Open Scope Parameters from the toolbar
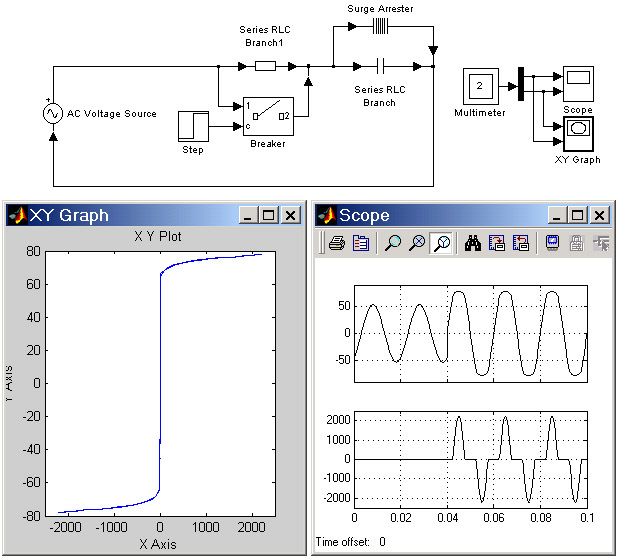Viewport: 617px width, 558px height. tap(361, 243)
